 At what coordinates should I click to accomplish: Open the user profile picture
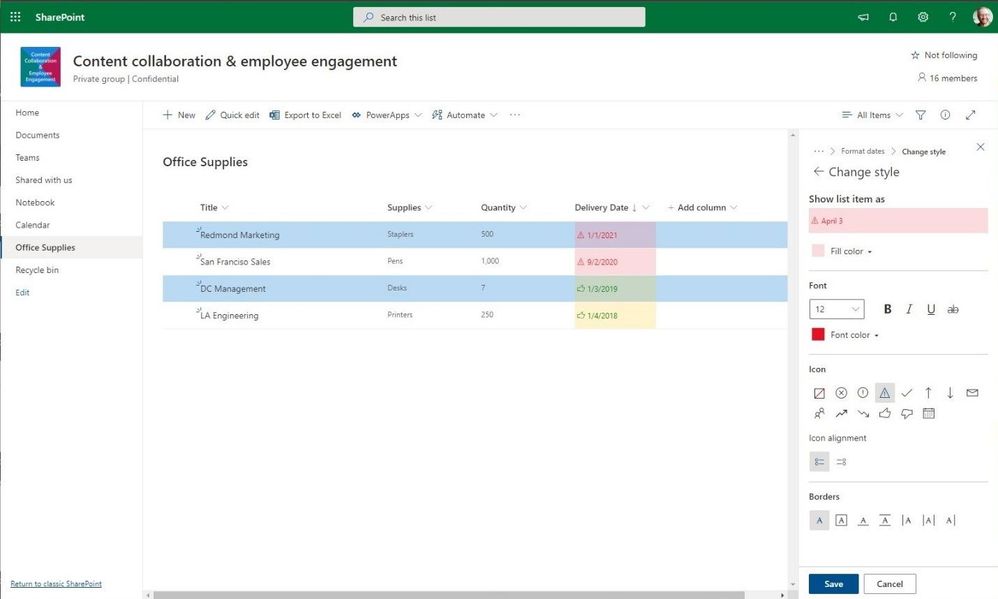982,17
